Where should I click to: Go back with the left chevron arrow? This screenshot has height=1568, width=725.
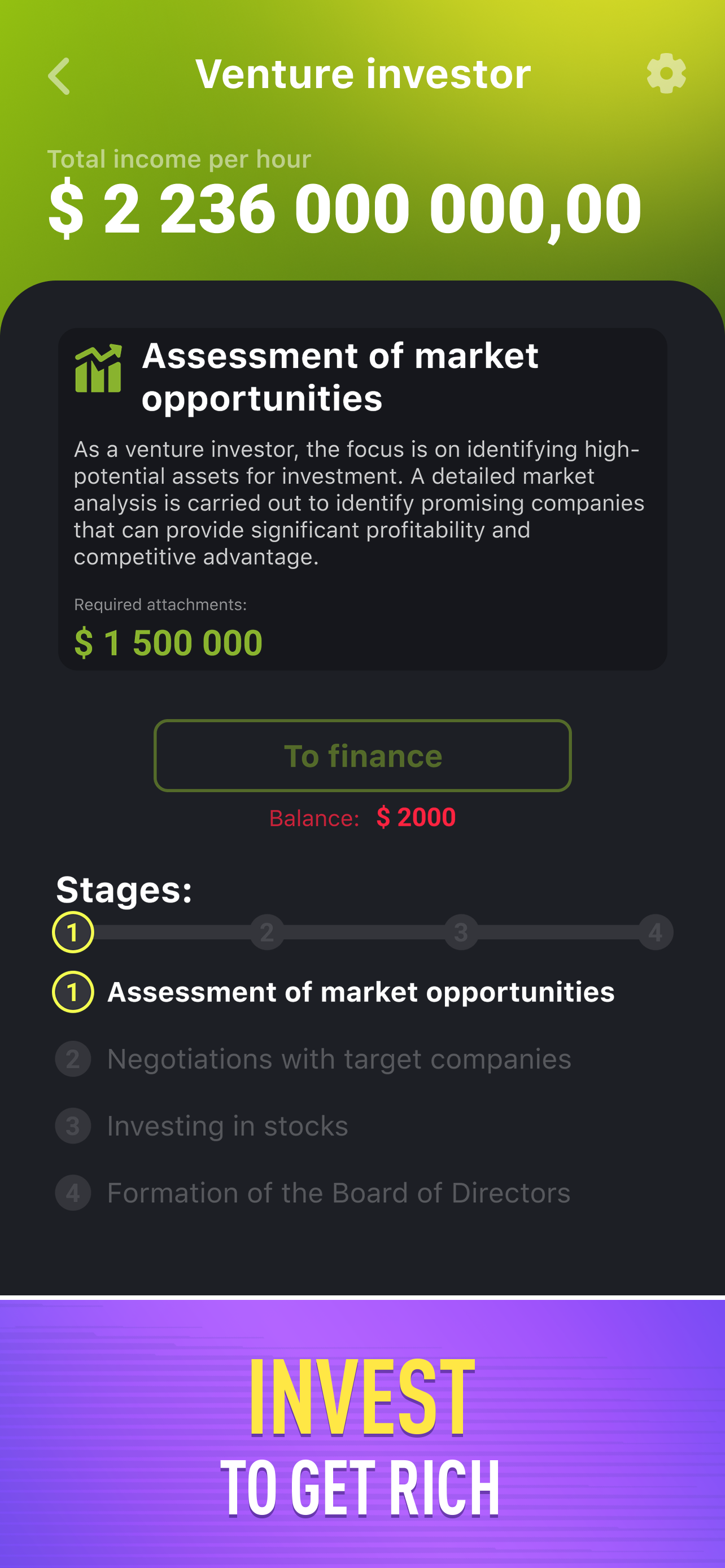(60, 76)
